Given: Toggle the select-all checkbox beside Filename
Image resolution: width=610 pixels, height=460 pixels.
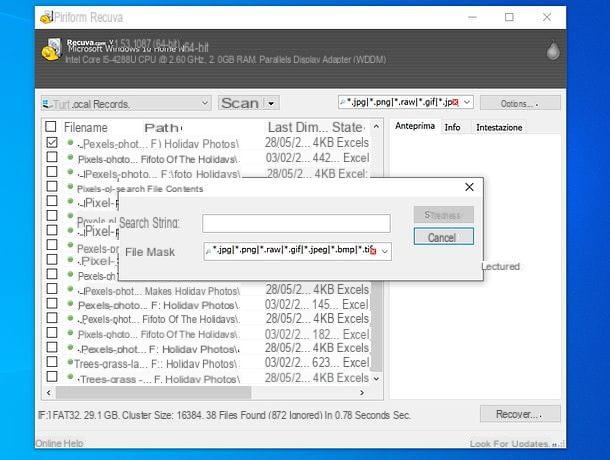Looking at the screenshot, I should pos(51,126).
